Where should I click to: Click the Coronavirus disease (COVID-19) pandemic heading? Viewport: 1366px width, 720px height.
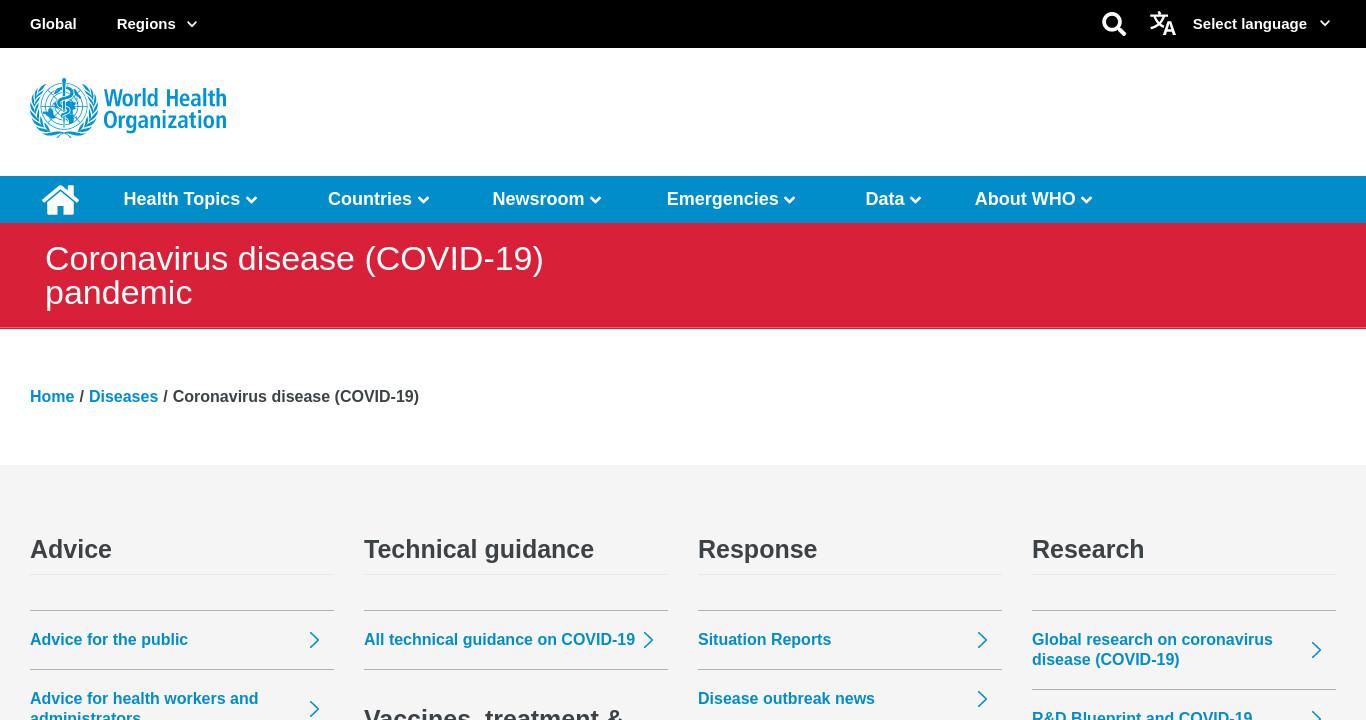click(x=294, y=275)
